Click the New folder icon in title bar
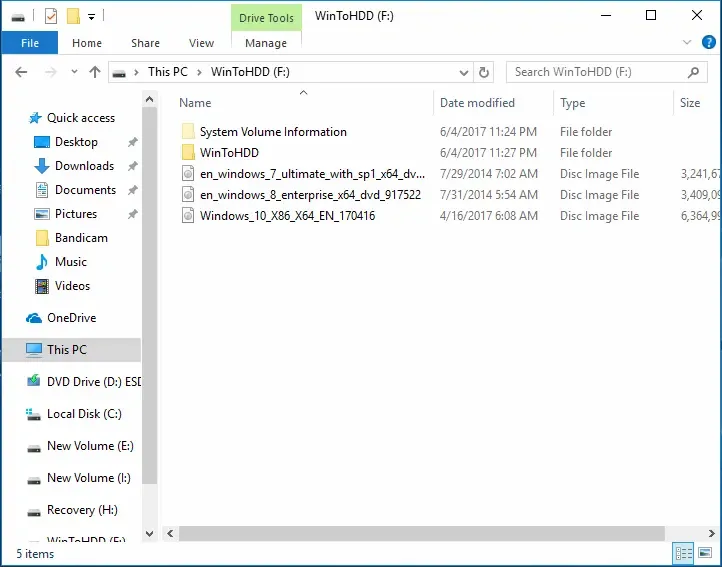Screen dimensions: 722x567 click(73, 17)
